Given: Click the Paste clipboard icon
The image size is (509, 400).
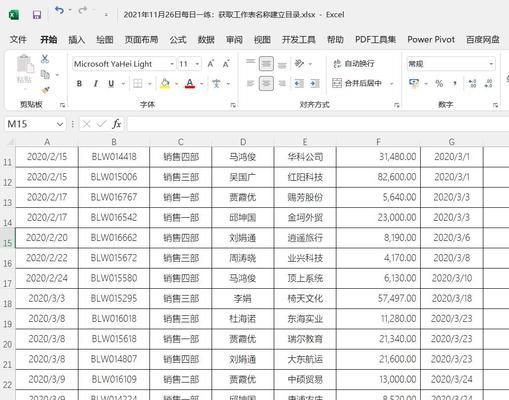Looking at the screenshot, I should (25, 64).
